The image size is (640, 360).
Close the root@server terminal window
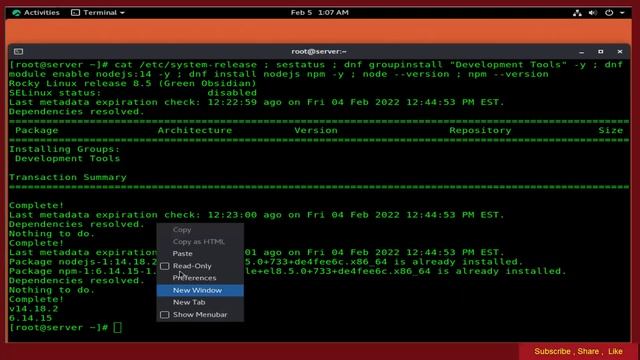(620, 52)
